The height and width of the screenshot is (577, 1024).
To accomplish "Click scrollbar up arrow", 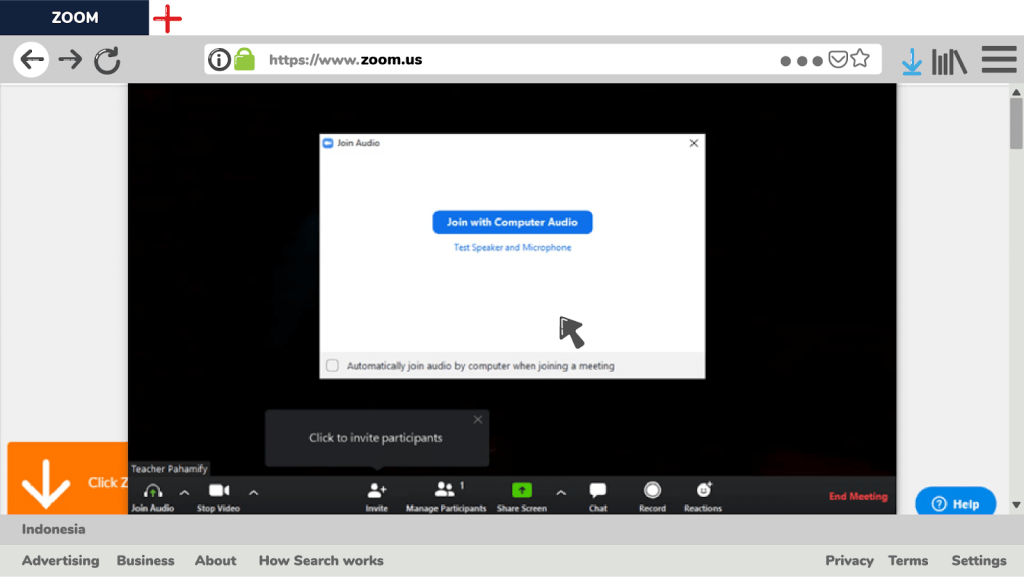I will click(x=1016, y=93).
